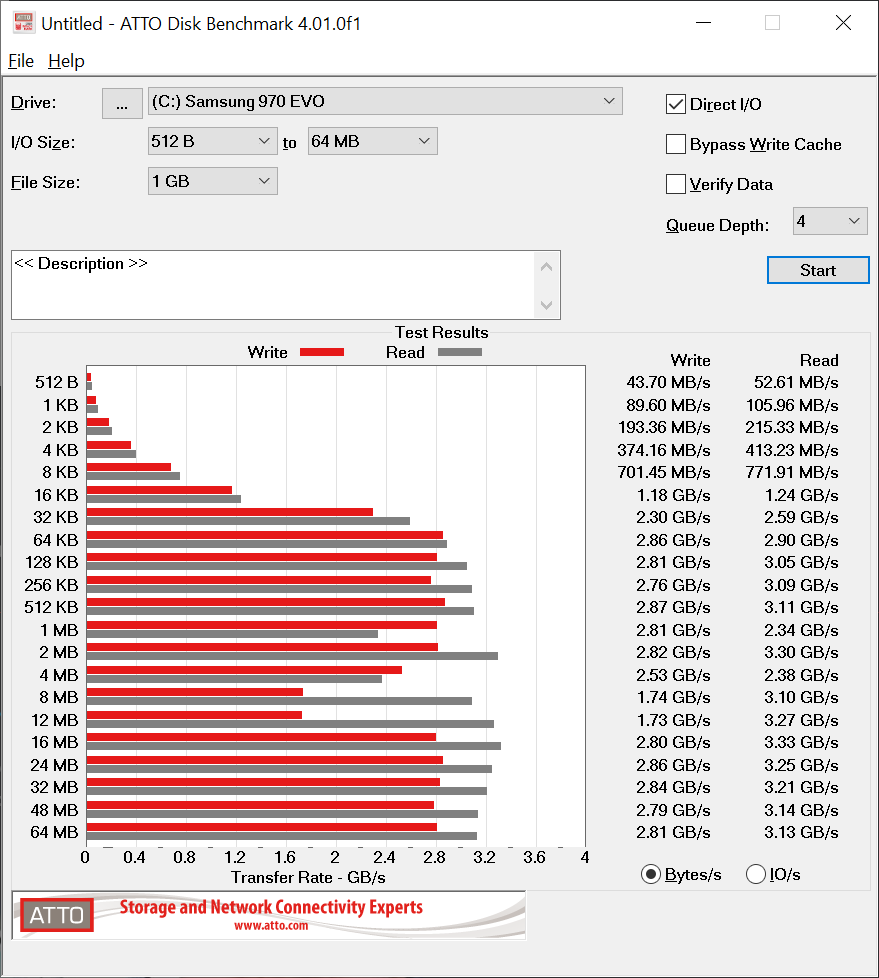Close the ATTO Disk Benchmark window
The image size is (879, 978).
point(843,23)
